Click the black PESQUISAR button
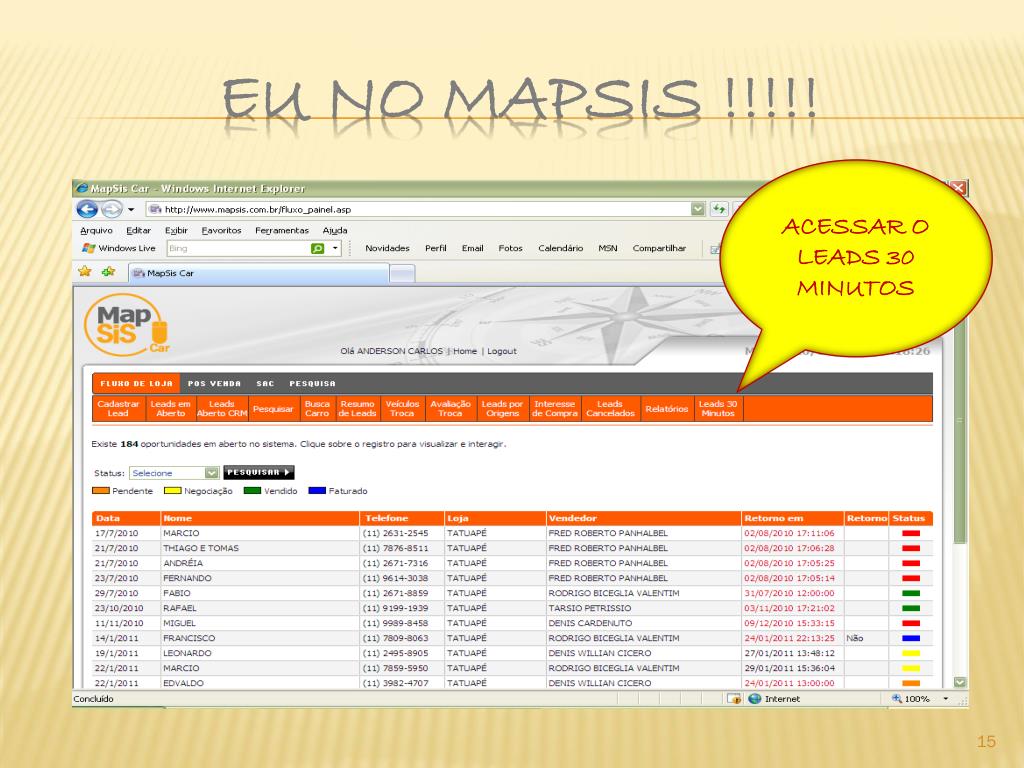 [x=259, y=472]
